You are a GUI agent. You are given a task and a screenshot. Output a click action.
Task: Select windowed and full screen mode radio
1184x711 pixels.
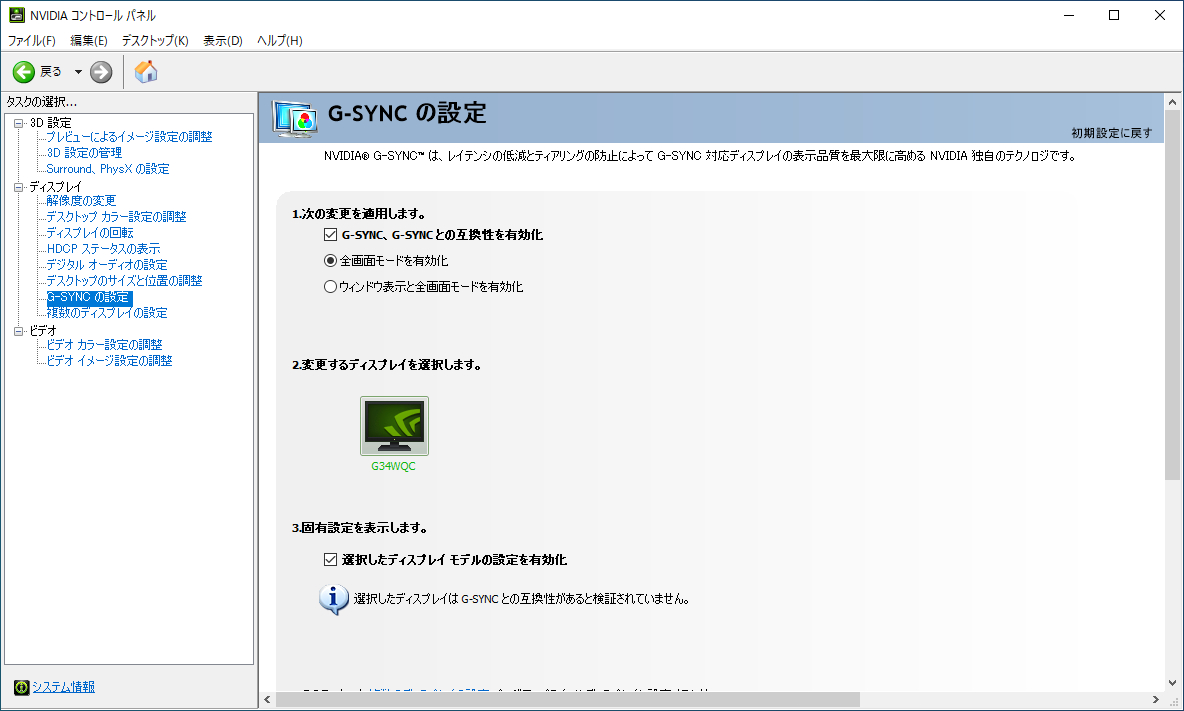(x=330, y=287)
